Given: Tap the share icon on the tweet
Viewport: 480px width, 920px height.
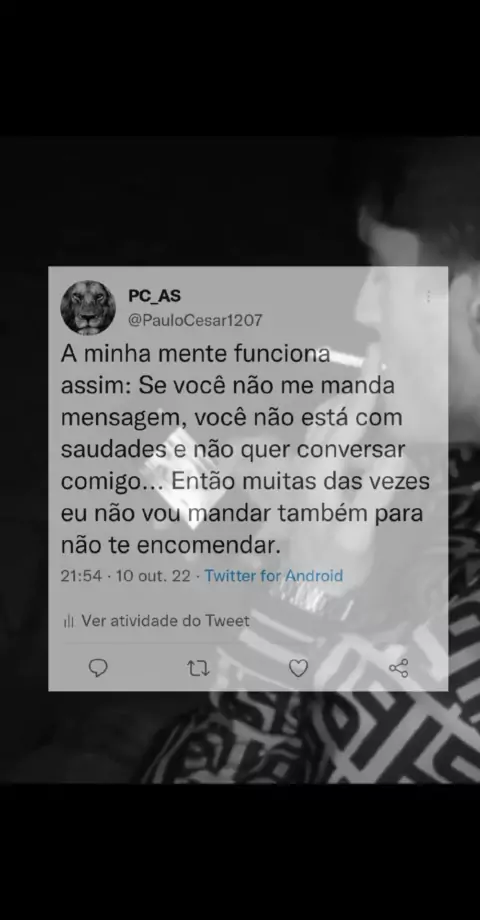Looking at the screenshot, I should tap(398, 668).
